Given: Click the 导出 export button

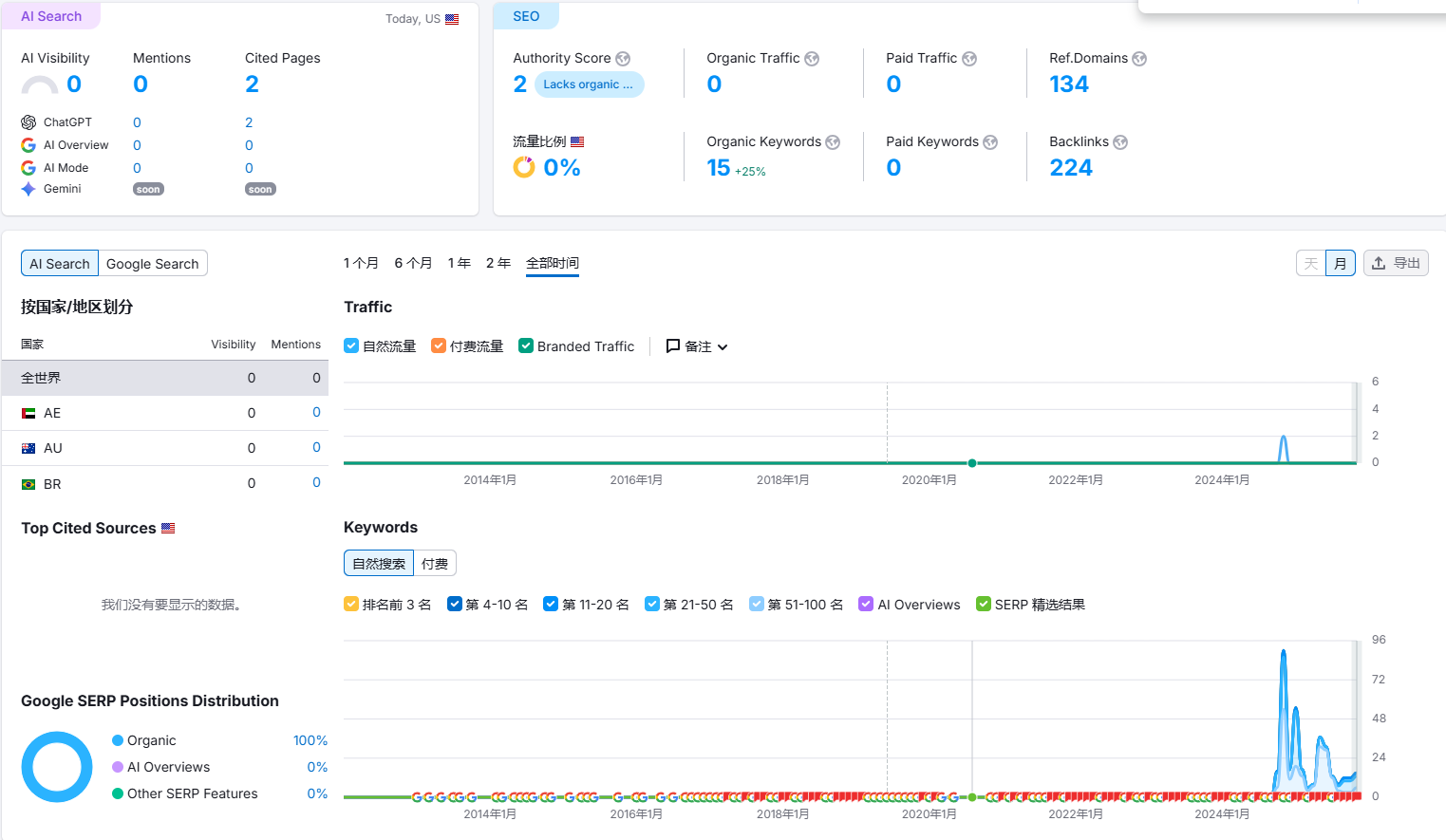Looking at the screenshot, I should pyautogui.click(x=1396, y=263).
